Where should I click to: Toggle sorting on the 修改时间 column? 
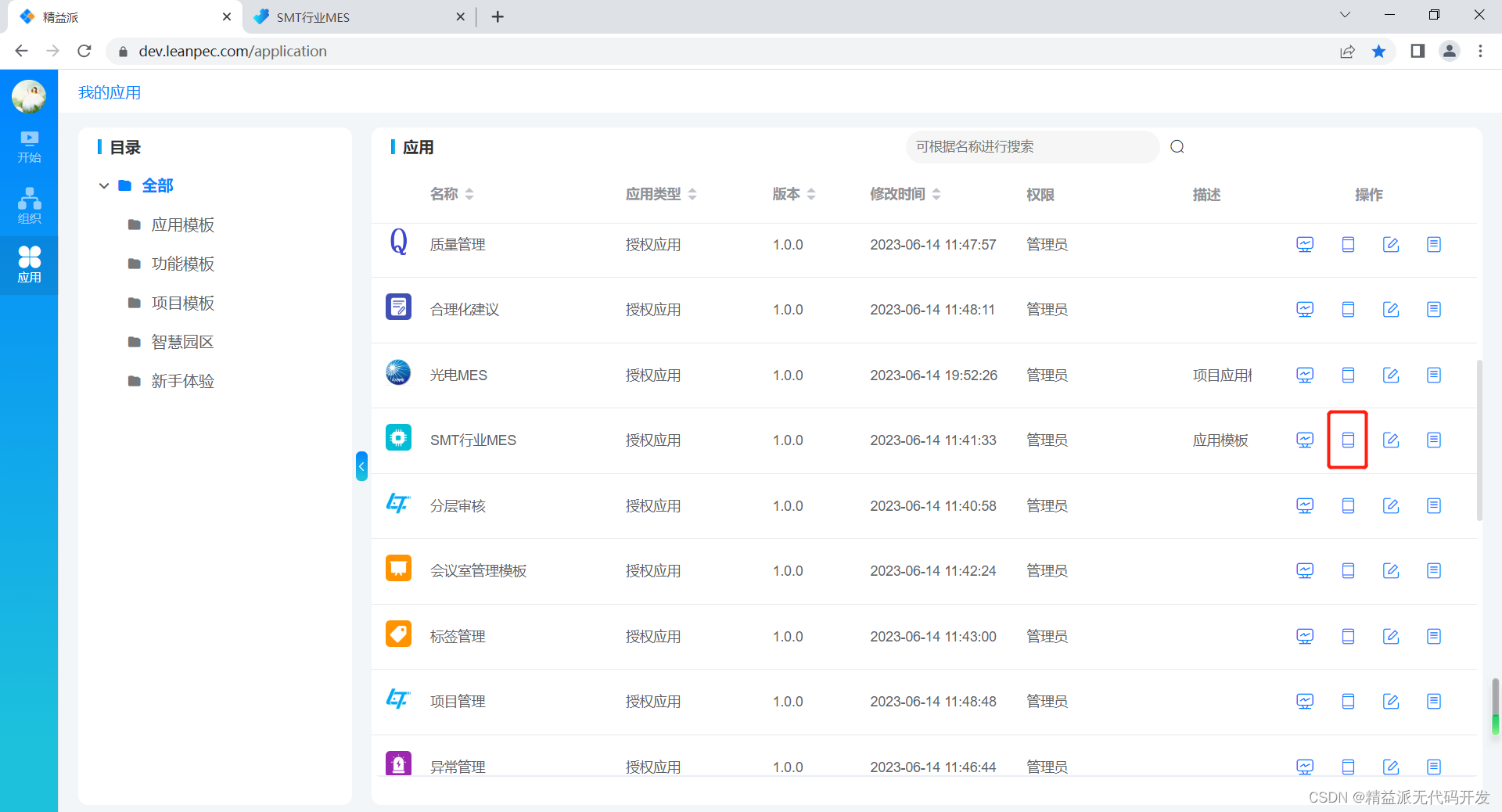point(936,194)
